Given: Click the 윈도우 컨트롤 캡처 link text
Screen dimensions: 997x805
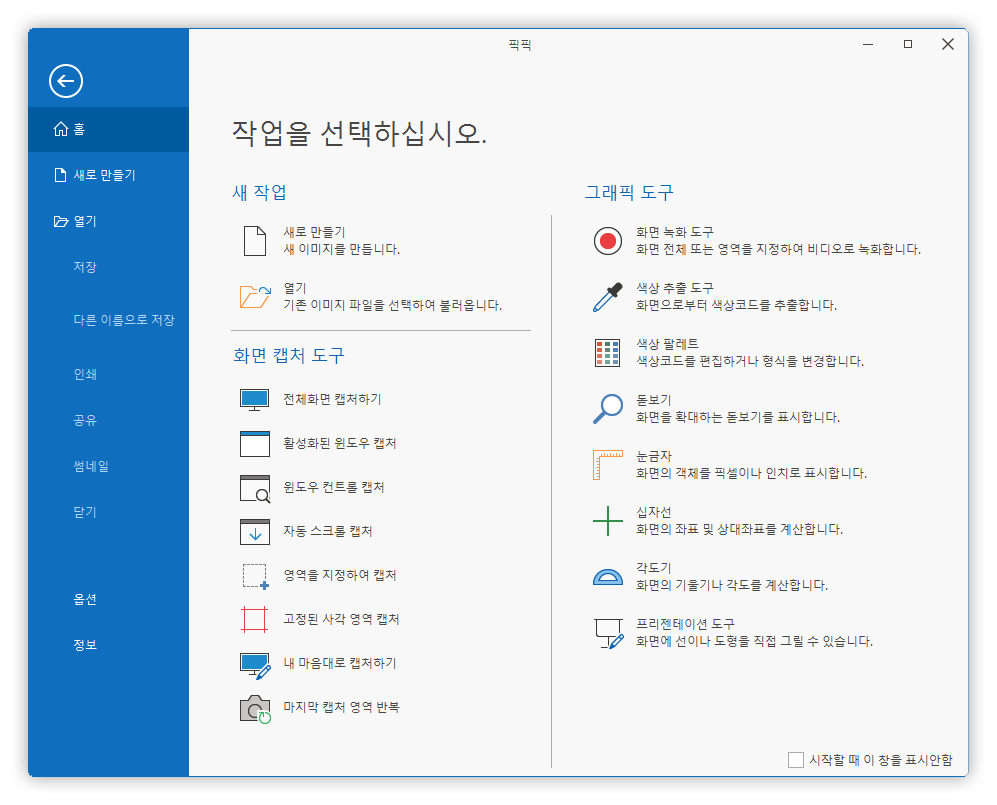Looking at the screenshot, I should pyautogui.click(x=334, y=487).
